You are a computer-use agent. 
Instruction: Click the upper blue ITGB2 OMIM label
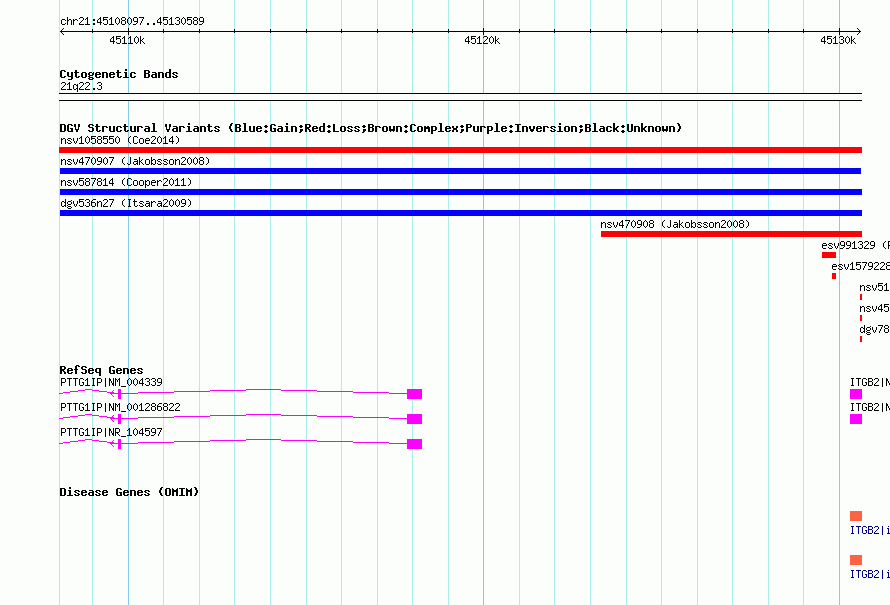pyautogui.click(x=870, y=530)
